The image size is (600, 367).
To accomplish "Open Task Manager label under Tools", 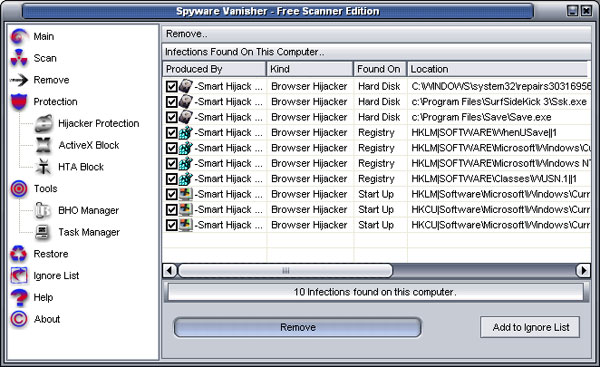I will 89,232.
